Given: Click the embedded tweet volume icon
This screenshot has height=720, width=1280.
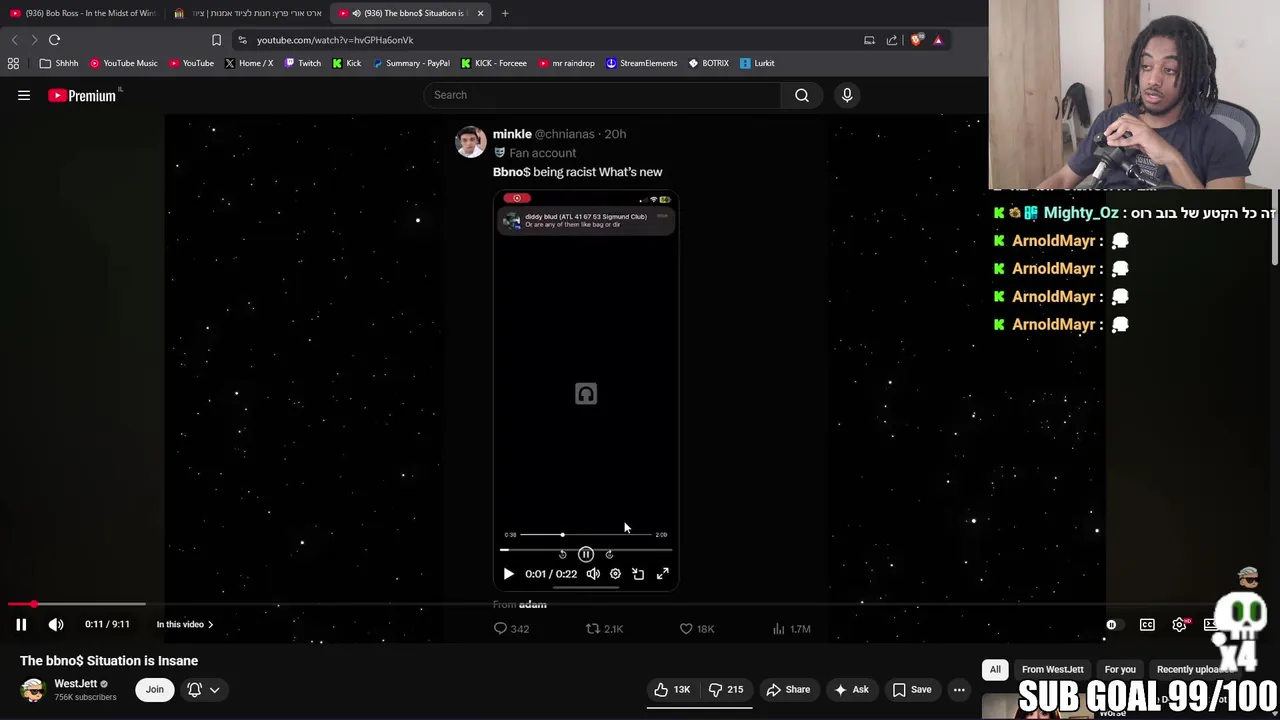Looking at the screenshot, I should coord(593,574).
